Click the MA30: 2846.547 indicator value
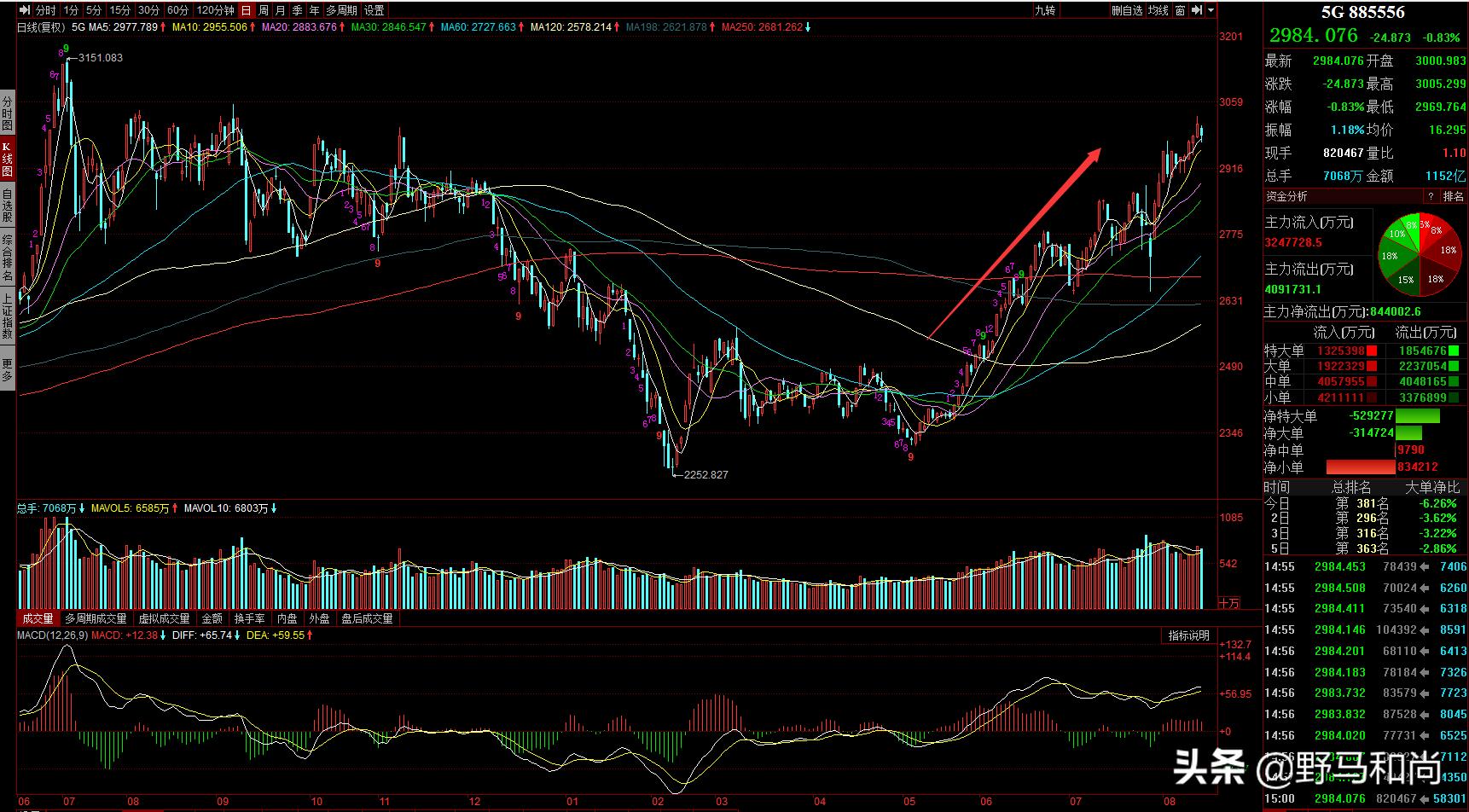 387,27
